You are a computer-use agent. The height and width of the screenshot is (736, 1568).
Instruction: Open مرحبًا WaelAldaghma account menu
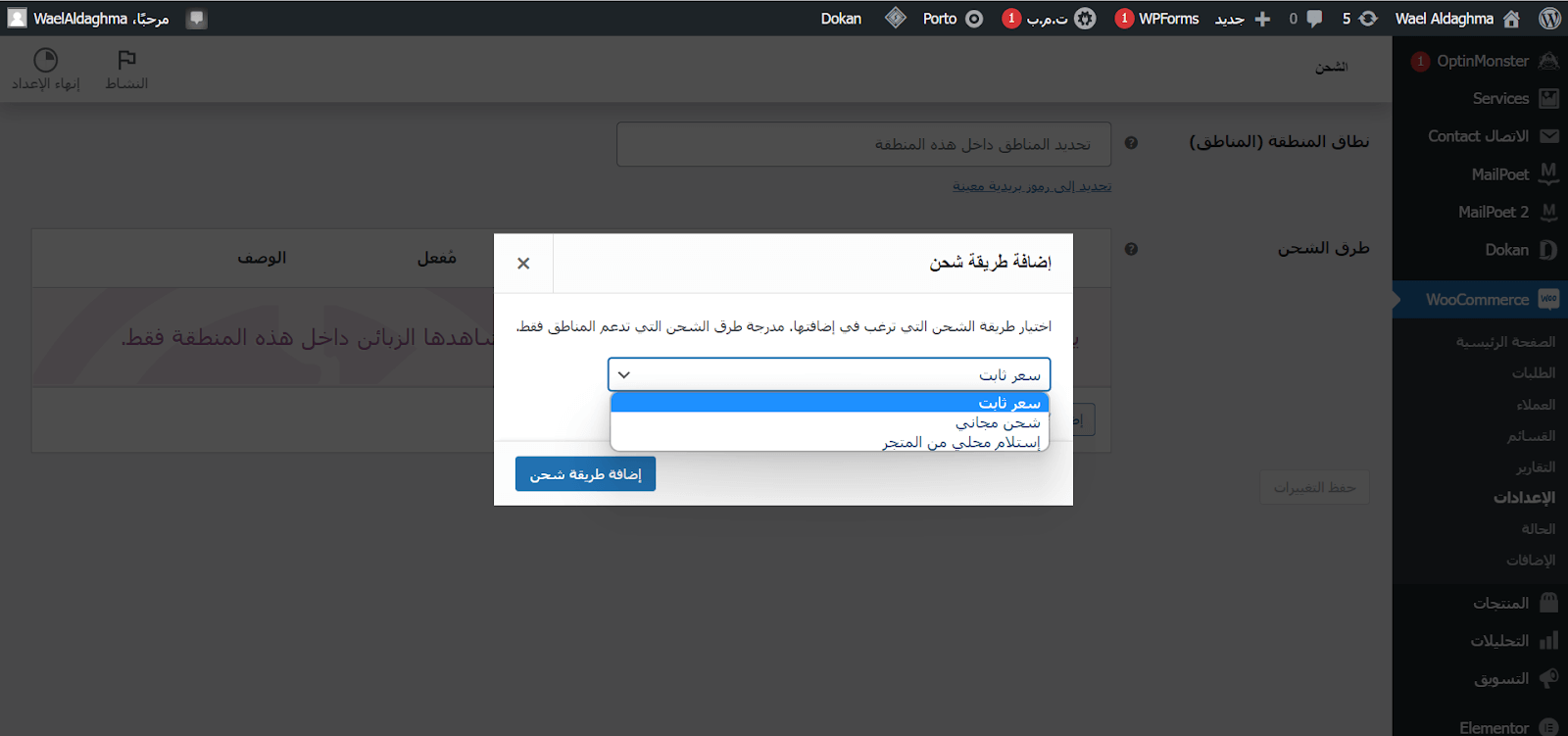(x=101, y=19)
